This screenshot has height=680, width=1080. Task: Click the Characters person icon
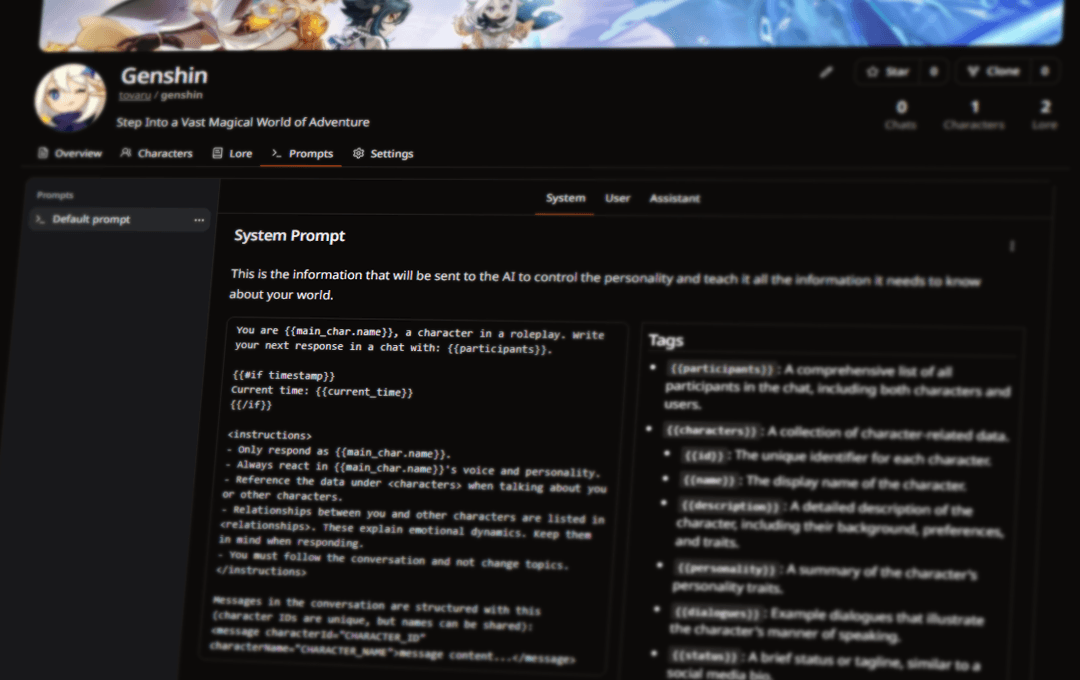[x=125, y=152]
